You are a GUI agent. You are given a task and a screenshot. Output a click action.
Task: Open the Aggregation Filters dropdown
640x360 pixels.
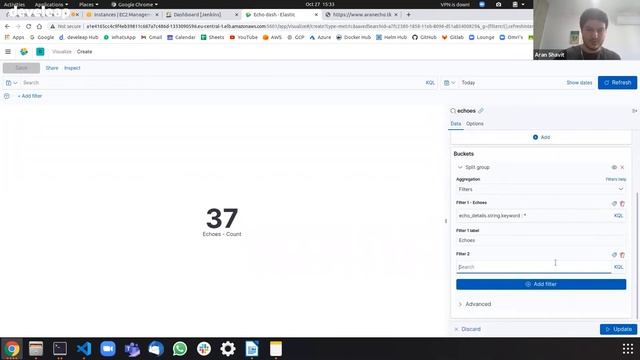pyautogui.click(x=541, y=189)
